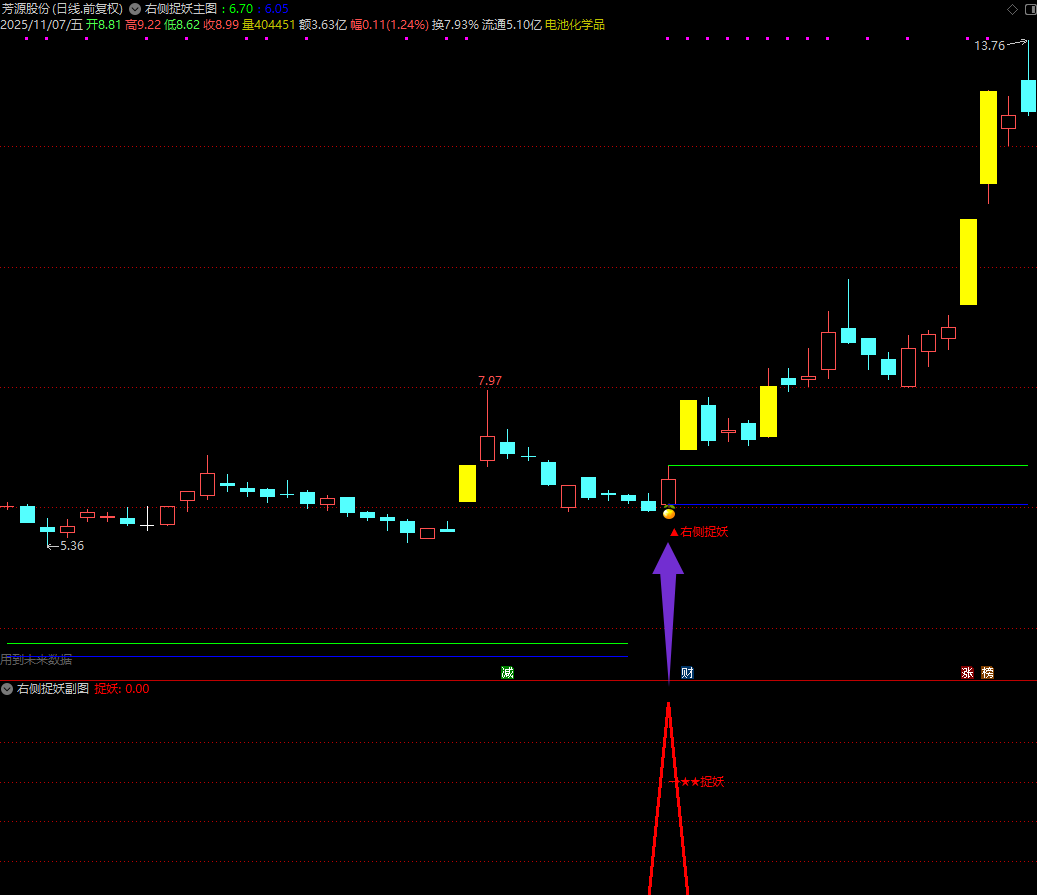Click the 涨 marker icon
This screenshot has width=1037, height=895.
pyautogui.click(x=967, y=673)
